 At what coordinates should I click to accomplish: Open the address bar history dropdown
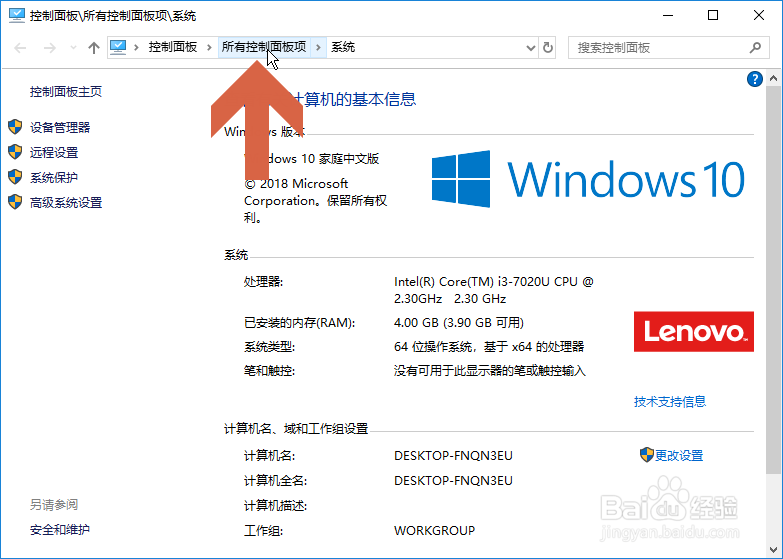(530, 48)
